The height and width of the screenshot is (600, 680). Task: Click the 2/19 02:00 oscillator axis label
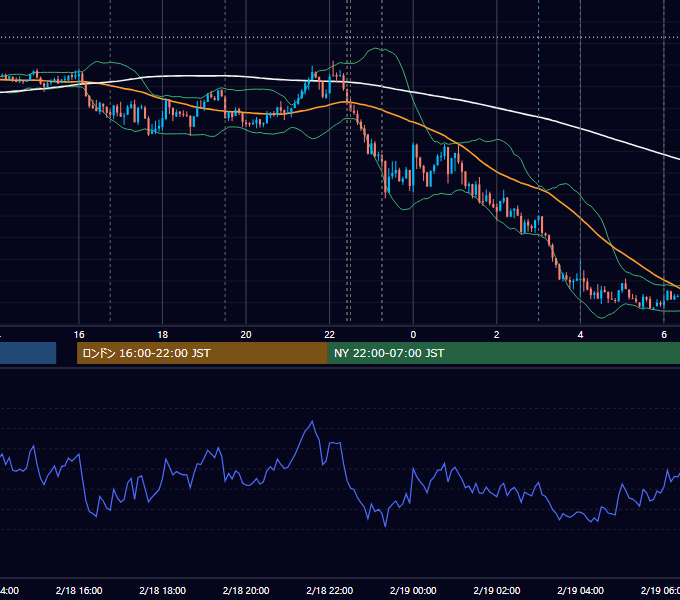pyautogui.click(x=497, y=590)
